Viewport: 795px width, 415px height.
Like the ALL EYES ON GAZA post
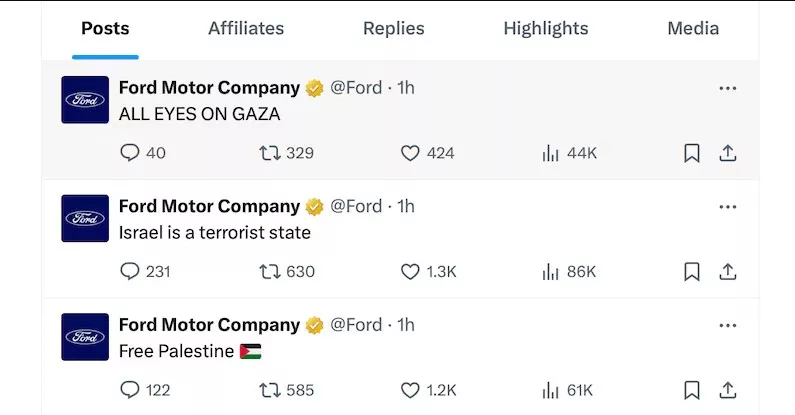[410, 153]
